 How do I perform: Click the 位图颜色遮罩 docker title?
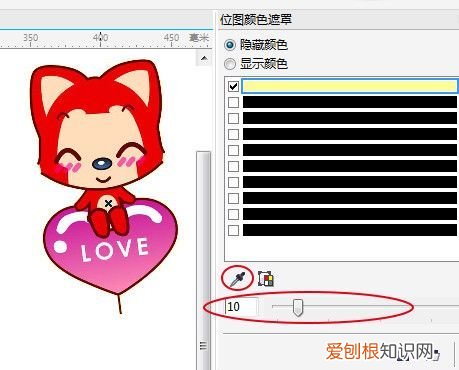coord(256,20)
